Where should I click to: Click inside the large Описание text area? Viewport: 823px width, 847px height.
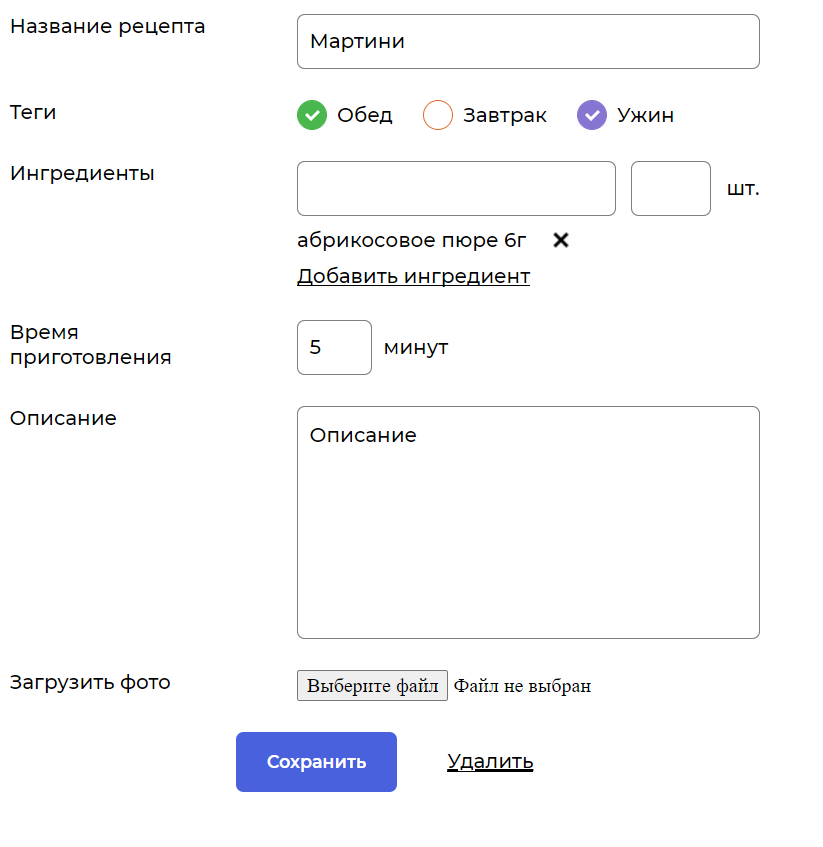[528, 522]
